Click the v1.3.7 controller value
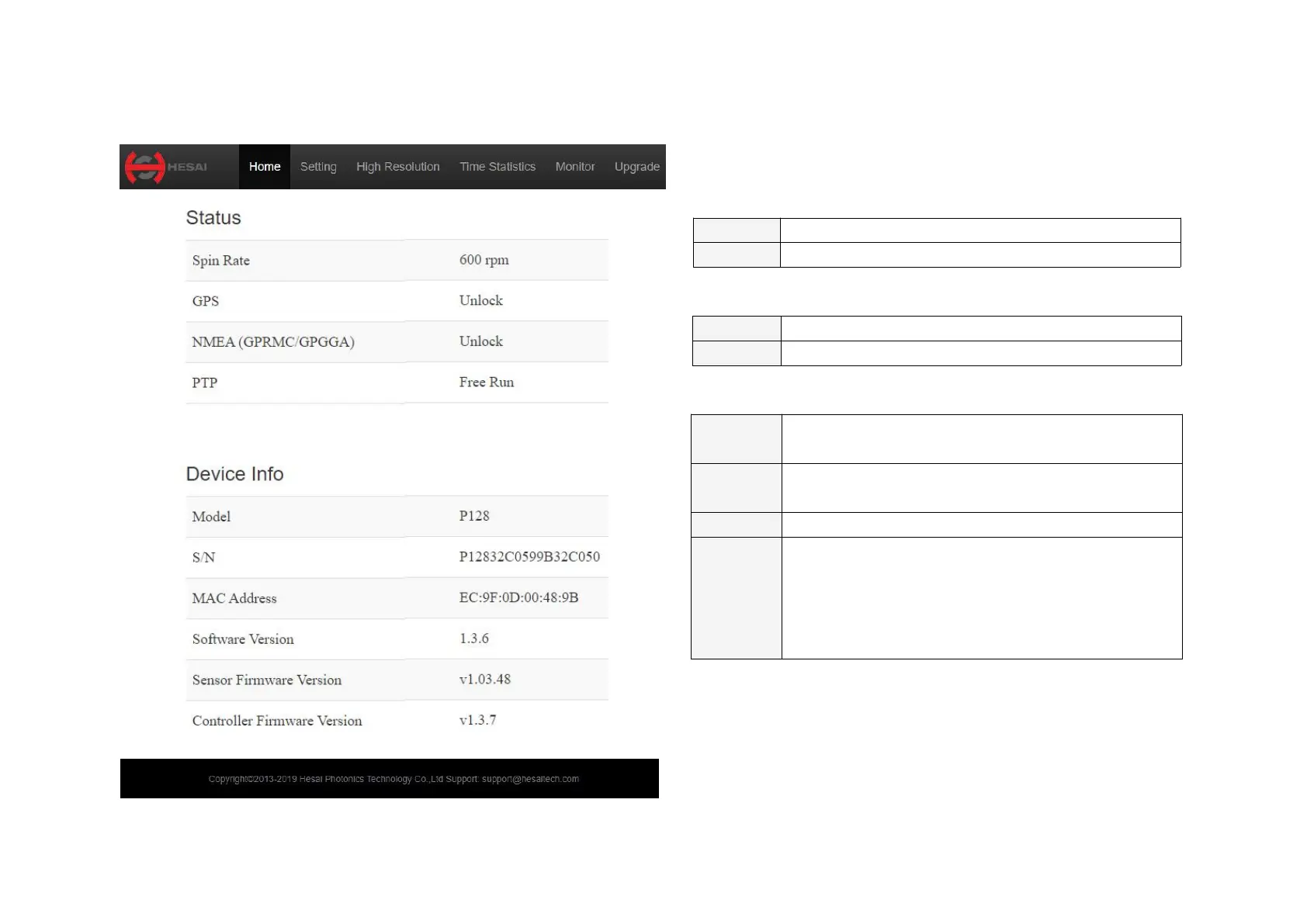Viewport: 1307px width, 924px height. pyautogui.click(x=477, y=720)
